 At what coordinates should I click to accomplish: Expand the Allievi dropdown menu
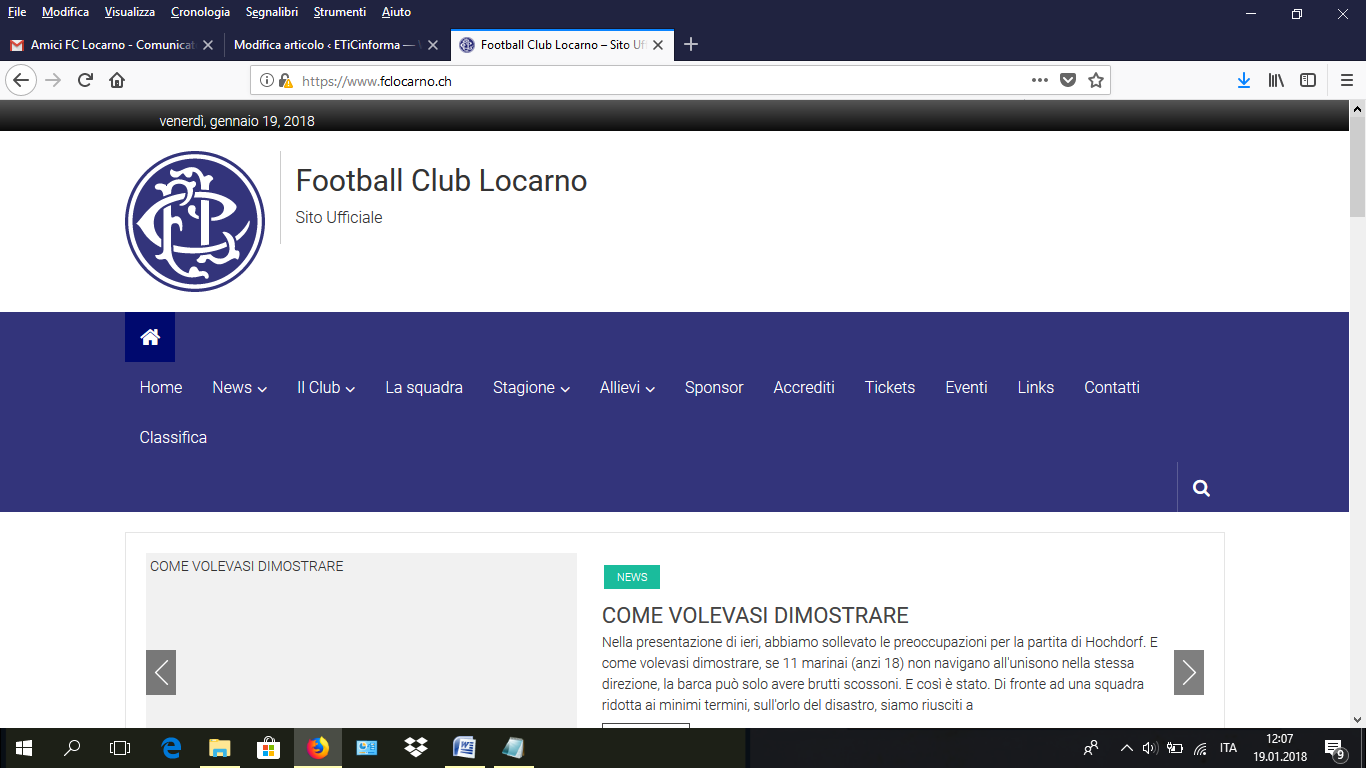[x=627, y=387]
